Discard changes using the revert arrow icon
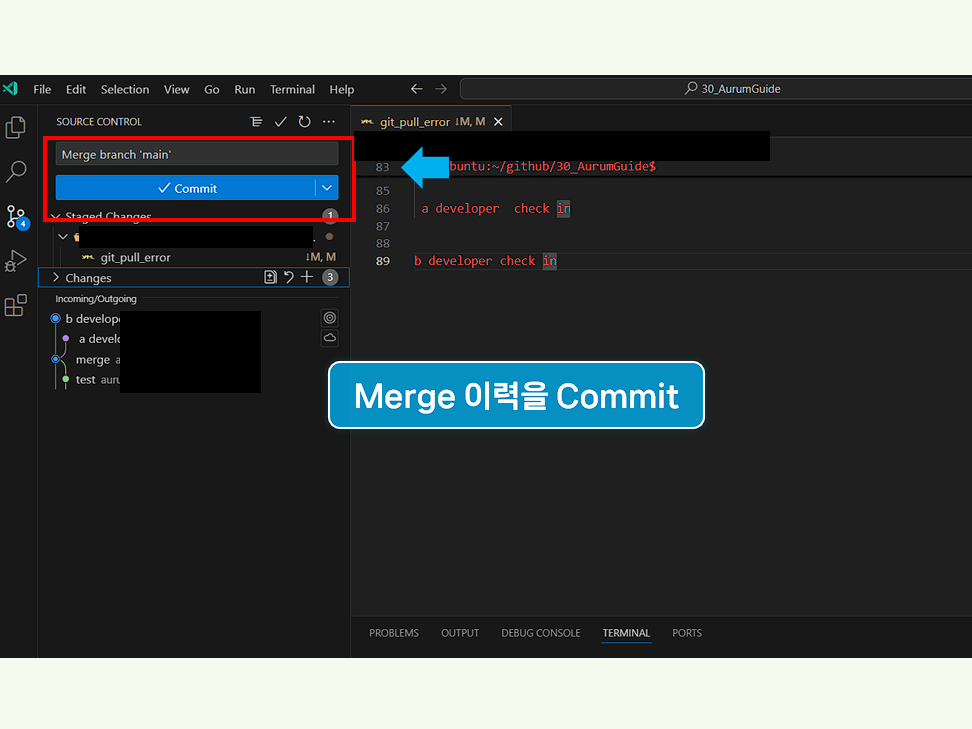Image resolution: width=972 pixels, height=729 pixels. click(x=290, y=277)
